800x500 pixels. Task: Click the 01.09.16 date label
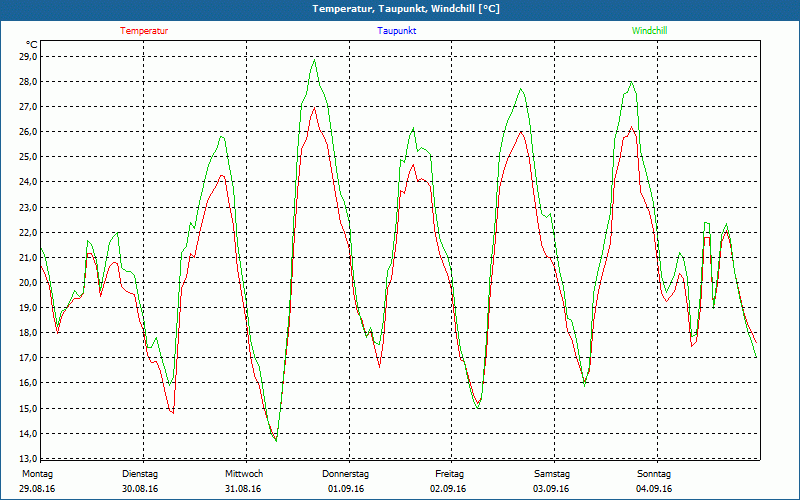click(346, 489)
